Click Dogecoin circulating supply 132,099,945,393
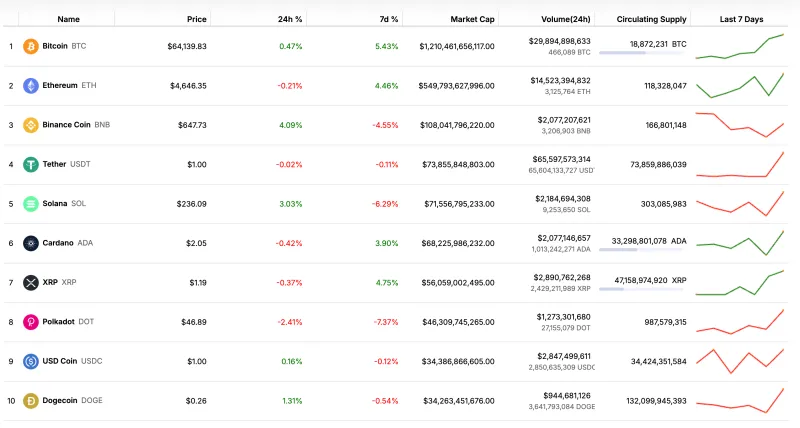Viewport: 800px width, 428px height. (656, 401)
